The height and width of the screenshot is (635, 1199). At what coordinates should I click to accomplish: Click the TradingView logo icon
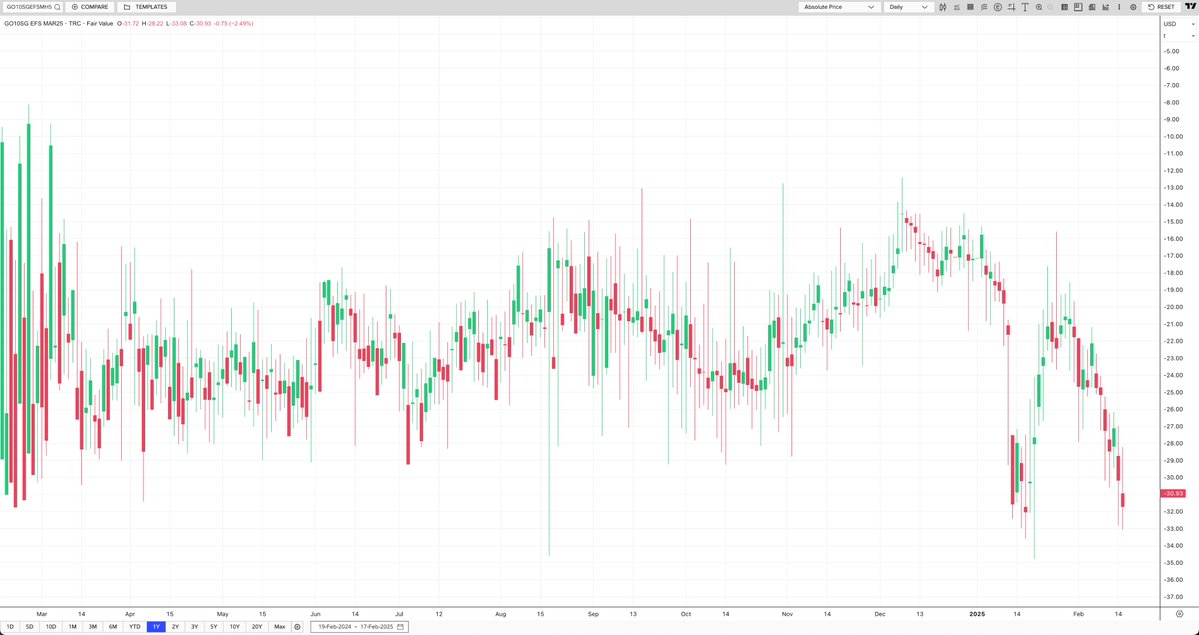(1190, 6)
